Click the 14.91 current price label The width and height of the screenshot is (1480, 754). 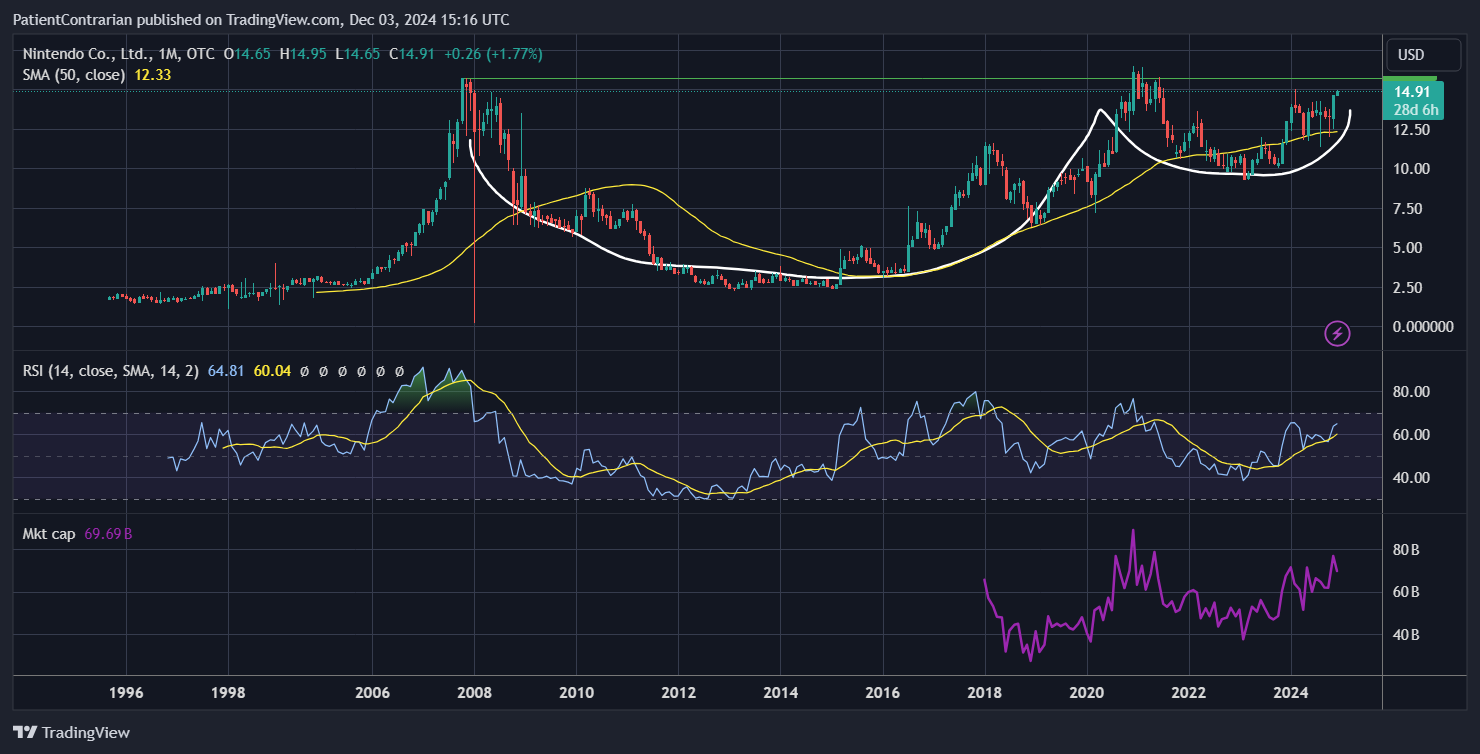point(1411,92)
